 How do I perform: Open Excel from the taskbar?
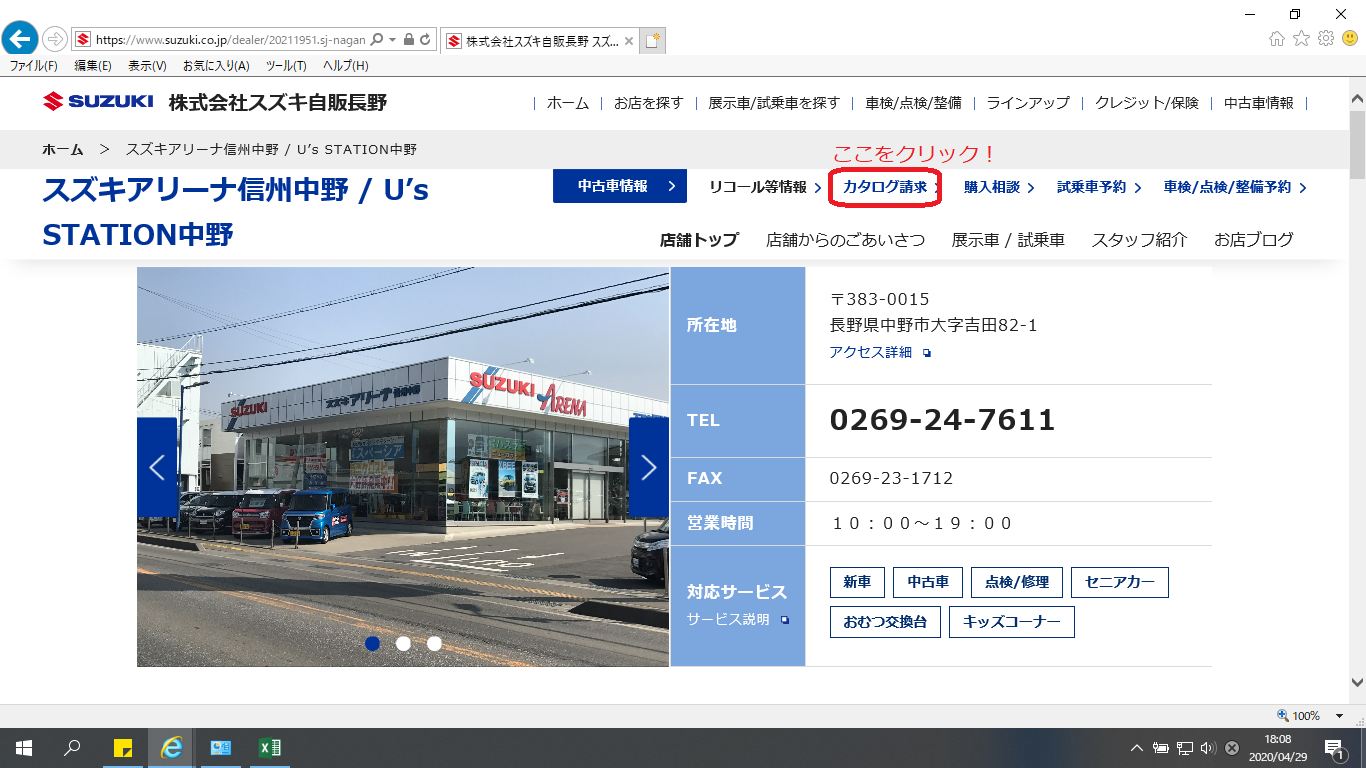click(269, 747)
